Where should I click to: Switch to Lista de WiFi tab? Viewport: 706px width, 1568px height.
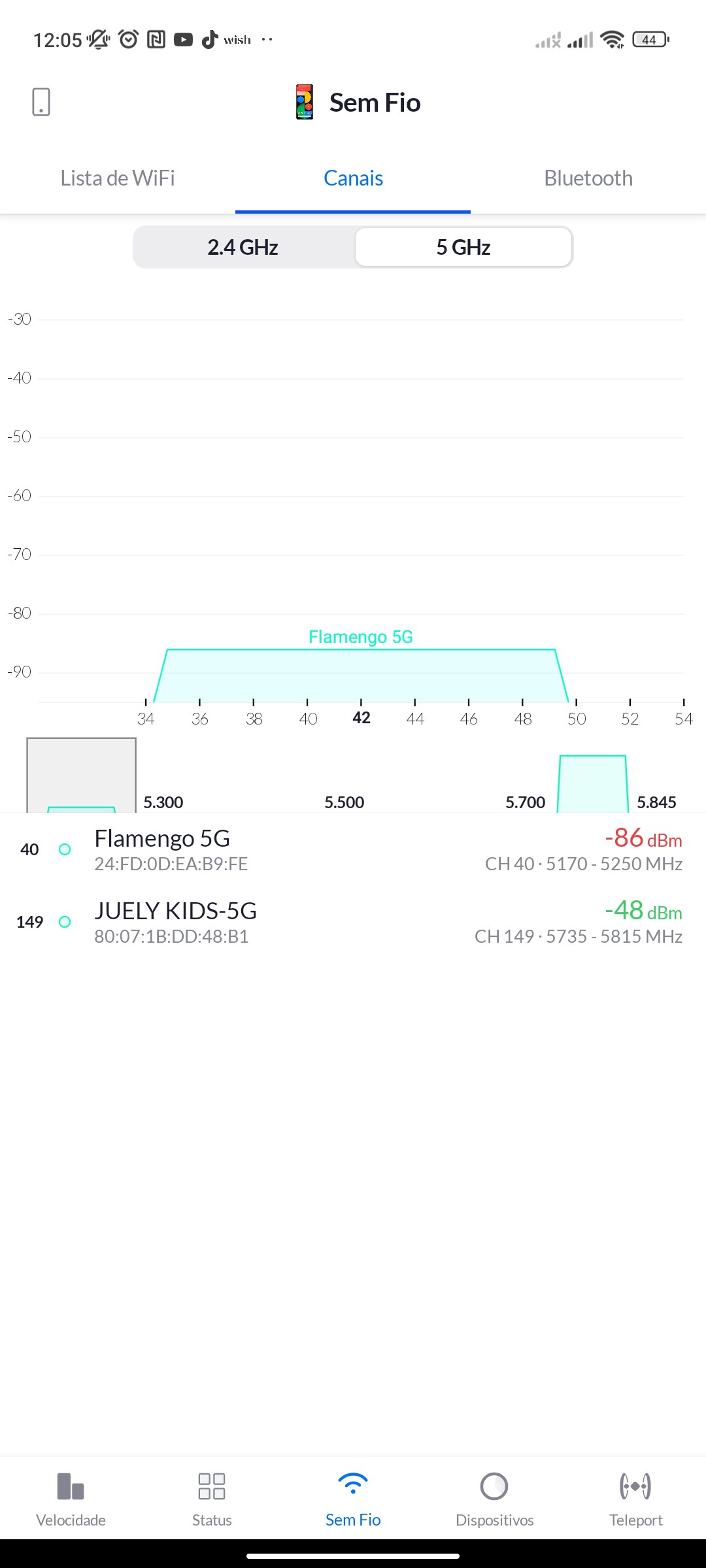point(118,178)
